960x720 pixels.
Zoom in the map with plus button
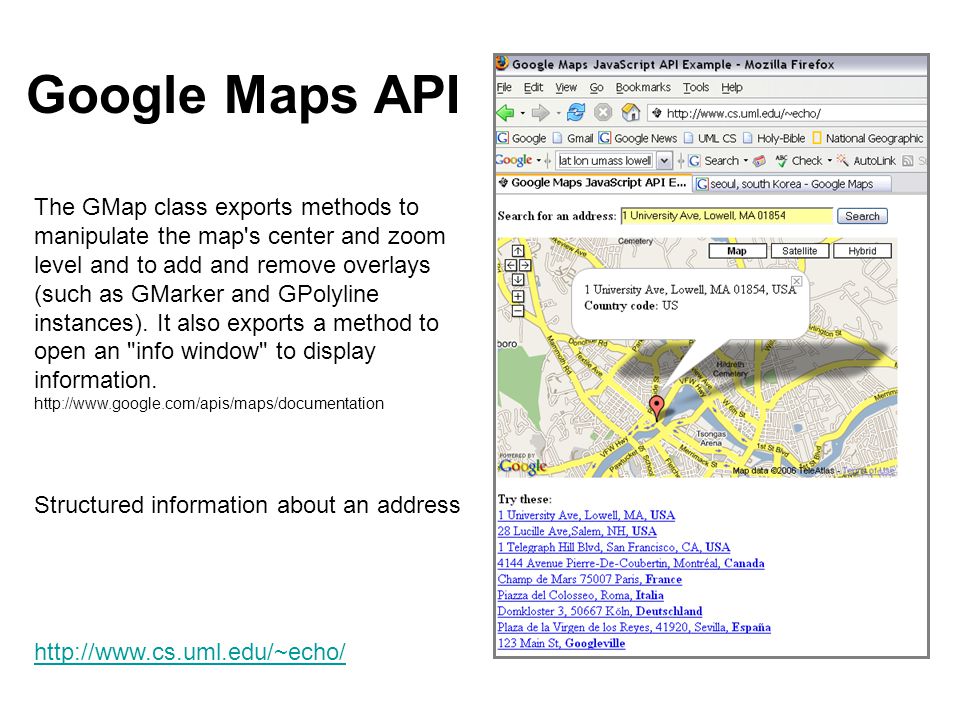[x=518, y=296]
